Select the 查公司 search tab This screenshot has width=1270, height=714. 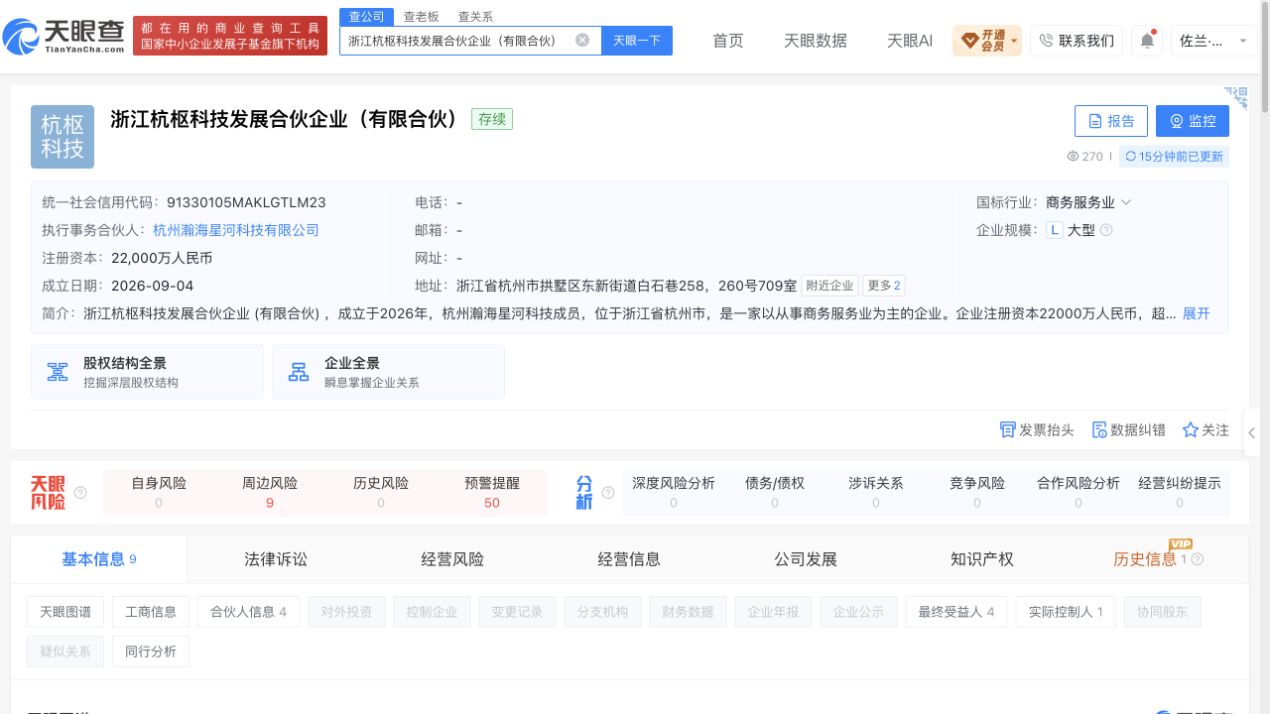click(x=366, y=16)
